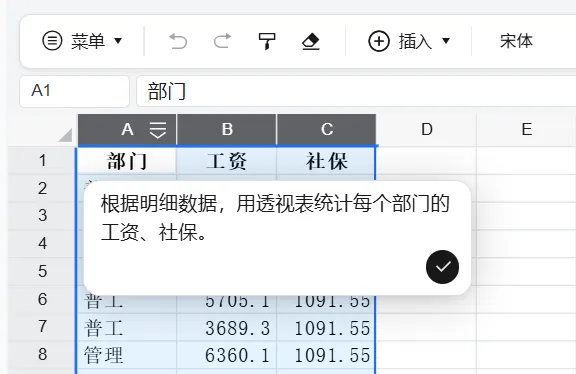576x374 pixels.
Task: Select row 3 header
Action: point(43,216)
